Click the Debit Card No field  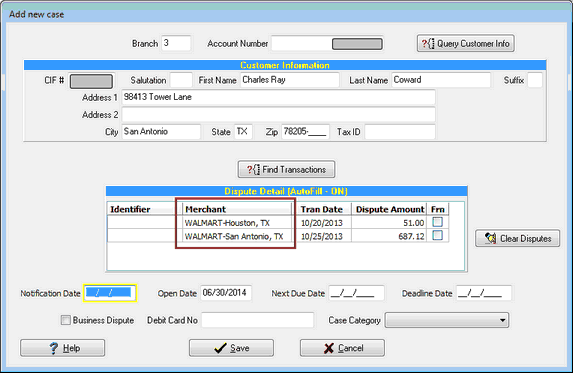click(x=258, y=320)
